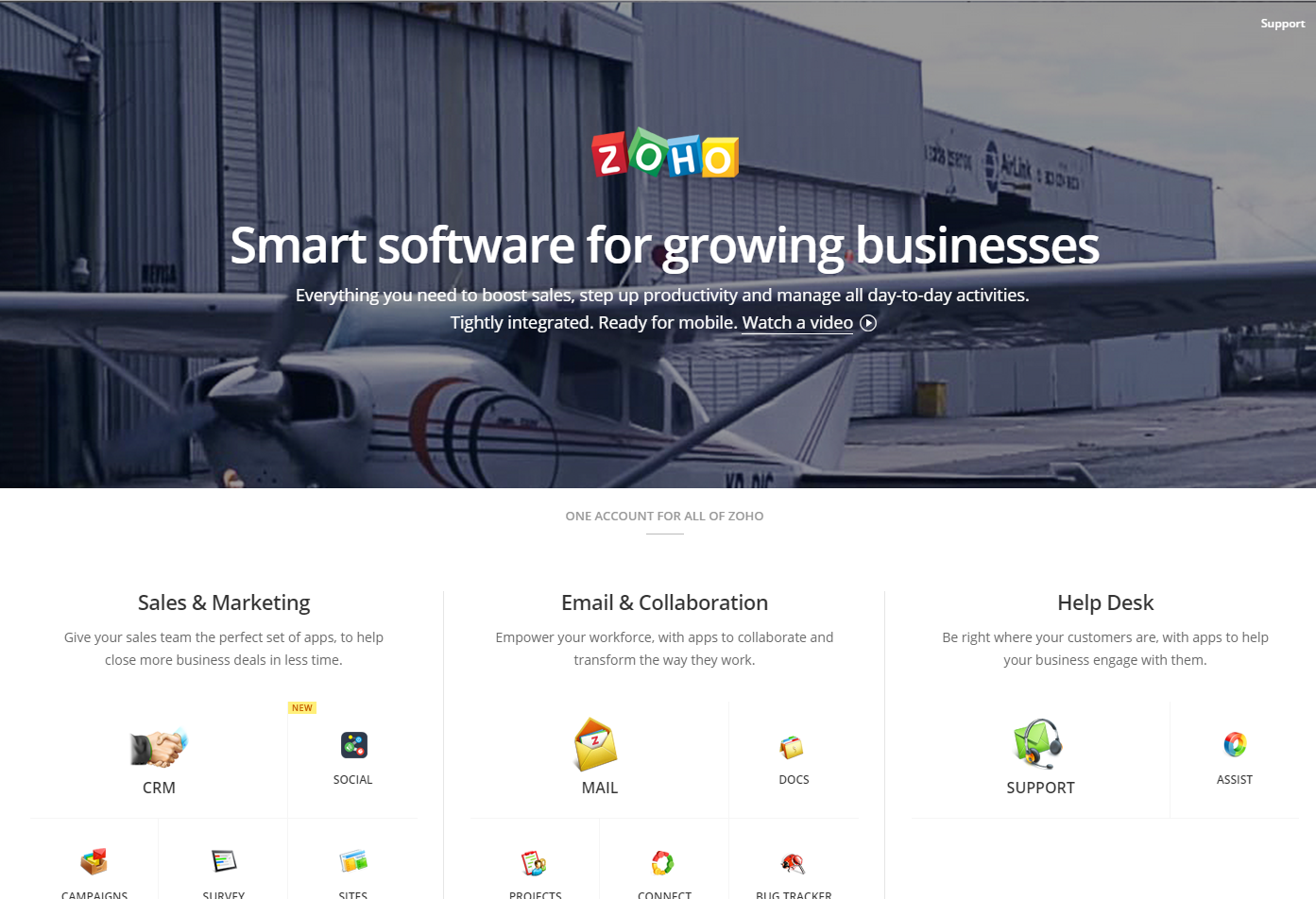This screenshot has height=899, width=1316.
Task: Open the Bug Tracker icon
Action: pyautogui.click(x=793, y=862)
